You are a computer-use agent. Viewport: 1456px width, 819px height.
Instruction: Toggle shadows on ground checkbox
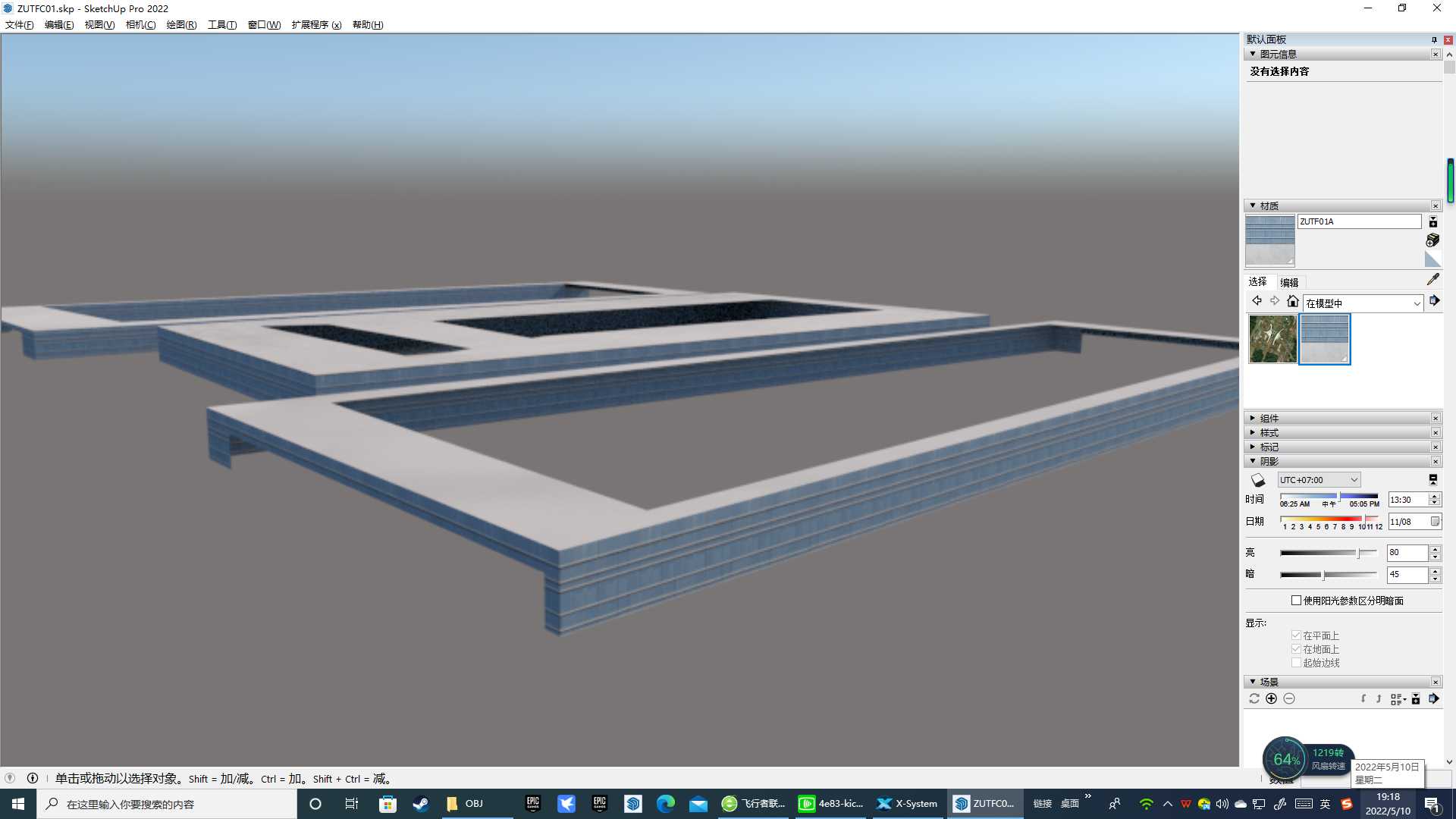1297,649
